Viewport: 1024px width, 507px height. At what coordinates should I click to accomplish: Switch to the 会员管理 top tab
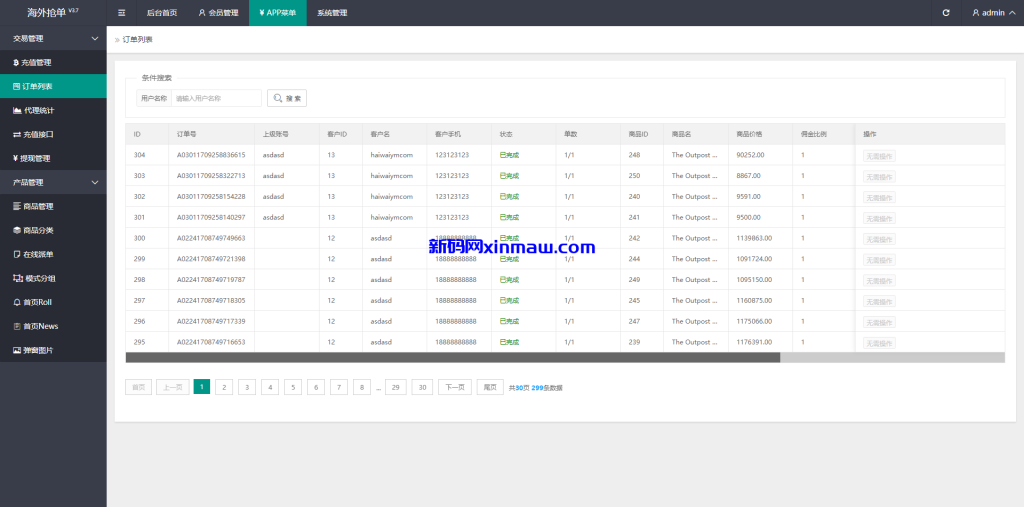(218, 13)
